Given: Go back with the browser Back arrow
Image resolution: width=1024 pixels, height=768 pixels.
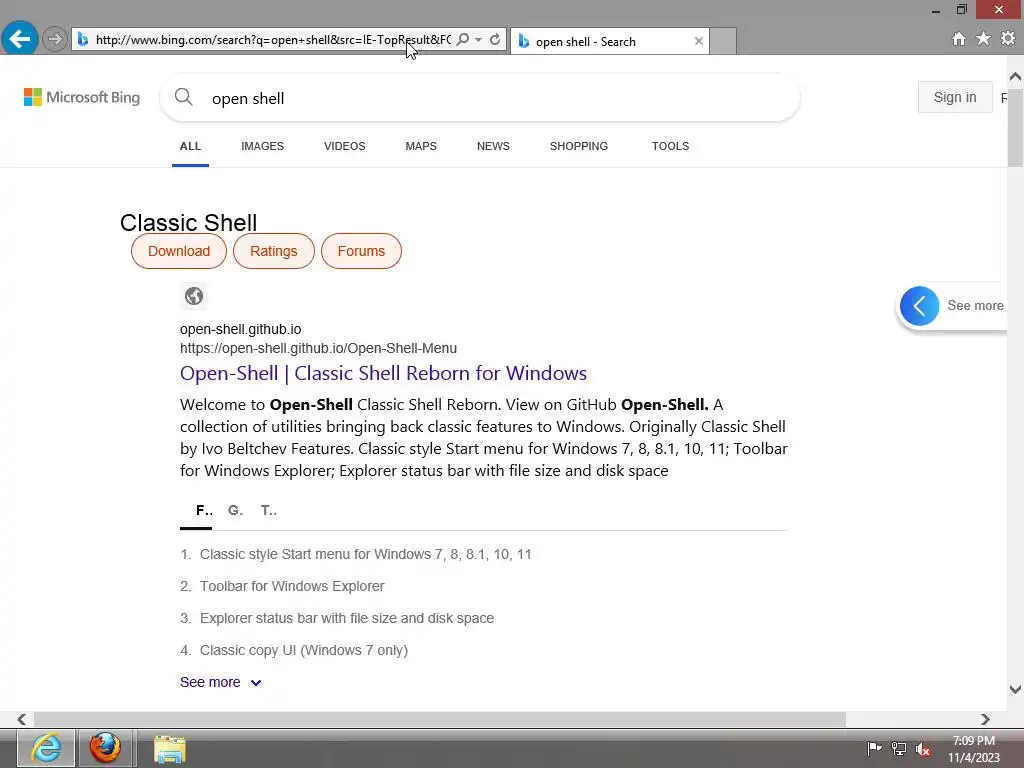Looking at the screenshot, I should coord(20,39).
